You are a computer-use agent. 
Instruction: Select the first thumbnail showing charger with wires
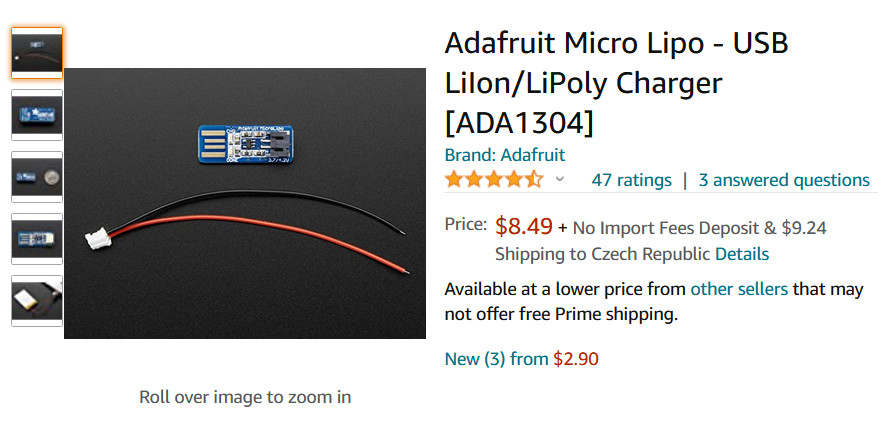pyautogui.click(x=37, y=52)
